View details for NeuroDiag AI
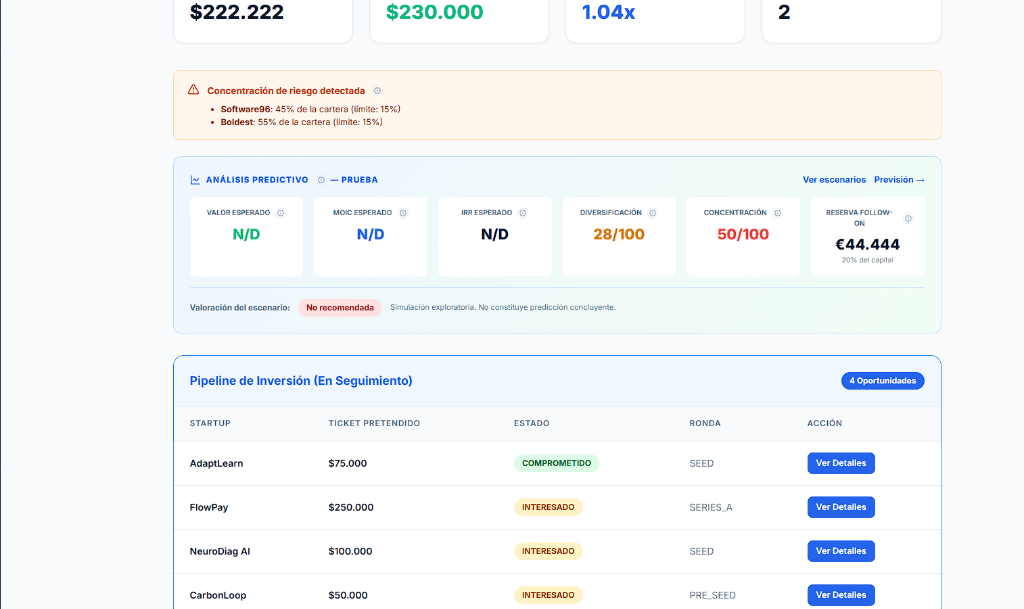This screenshot has width=1024, height=609. click(x=840, y=551)
